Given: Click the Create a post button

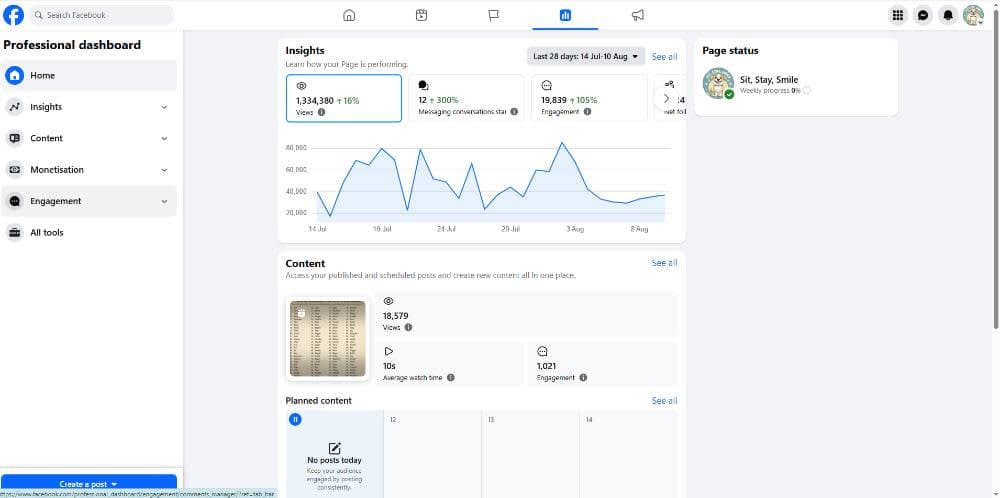Looking at the screenshot, I should click(x=89, y=484).
